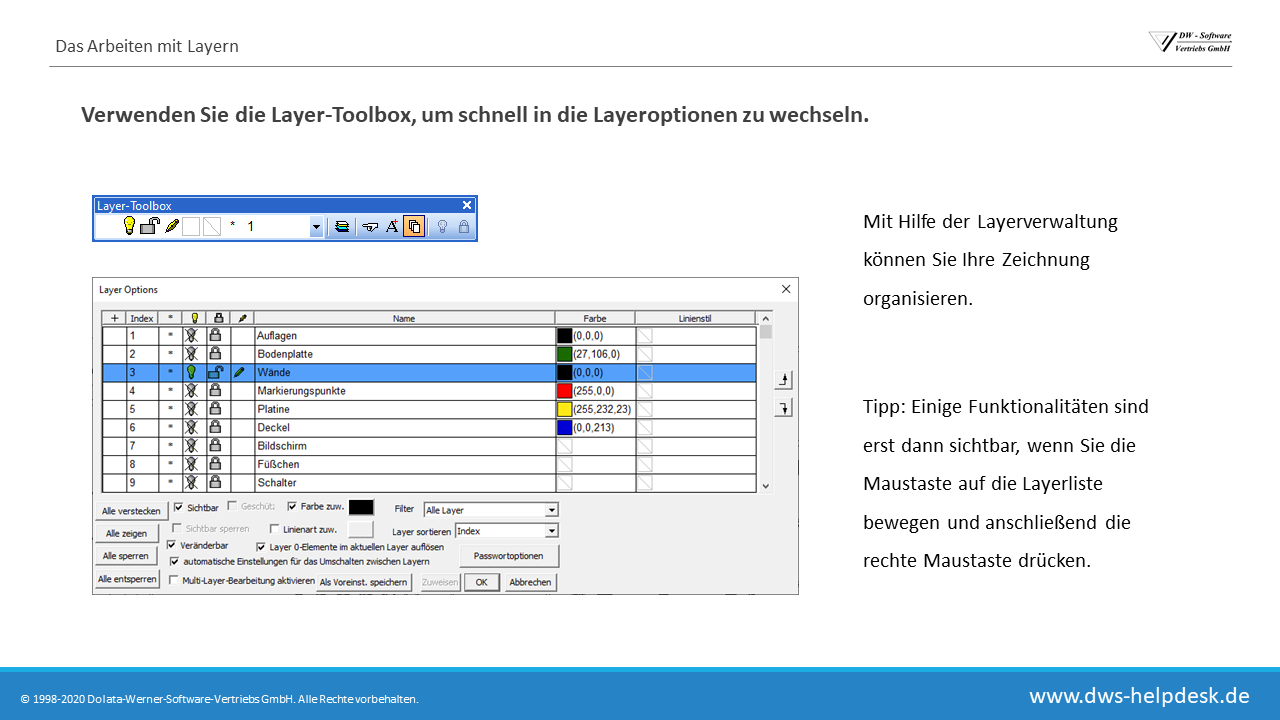Toggle the Veränderbar checkbox
This screenshot has width=1280, height=720.
(171, 545)
